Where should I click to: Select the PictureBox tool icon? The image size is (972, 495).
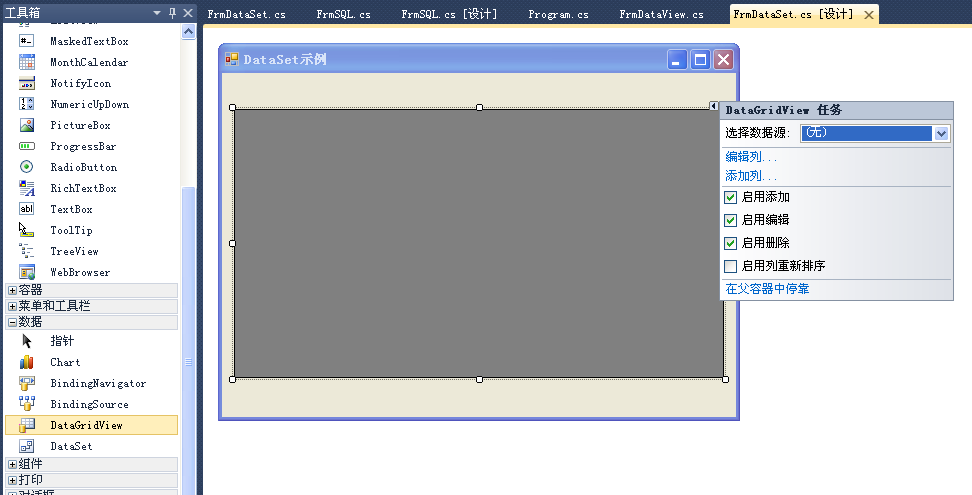tap(27, 125)
